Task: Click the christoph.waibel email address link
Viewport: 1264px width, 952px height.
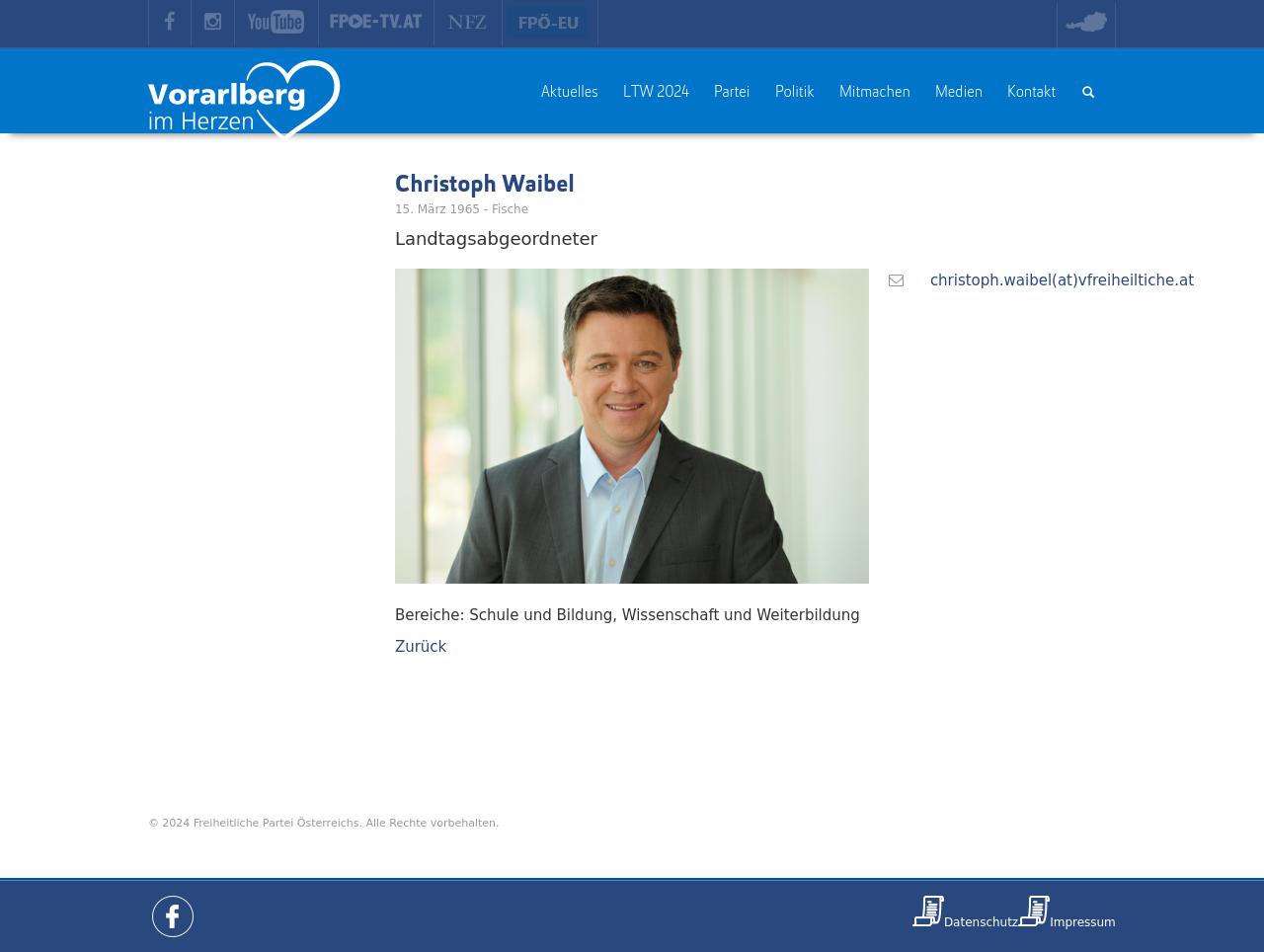Action: coord(1062,280)
